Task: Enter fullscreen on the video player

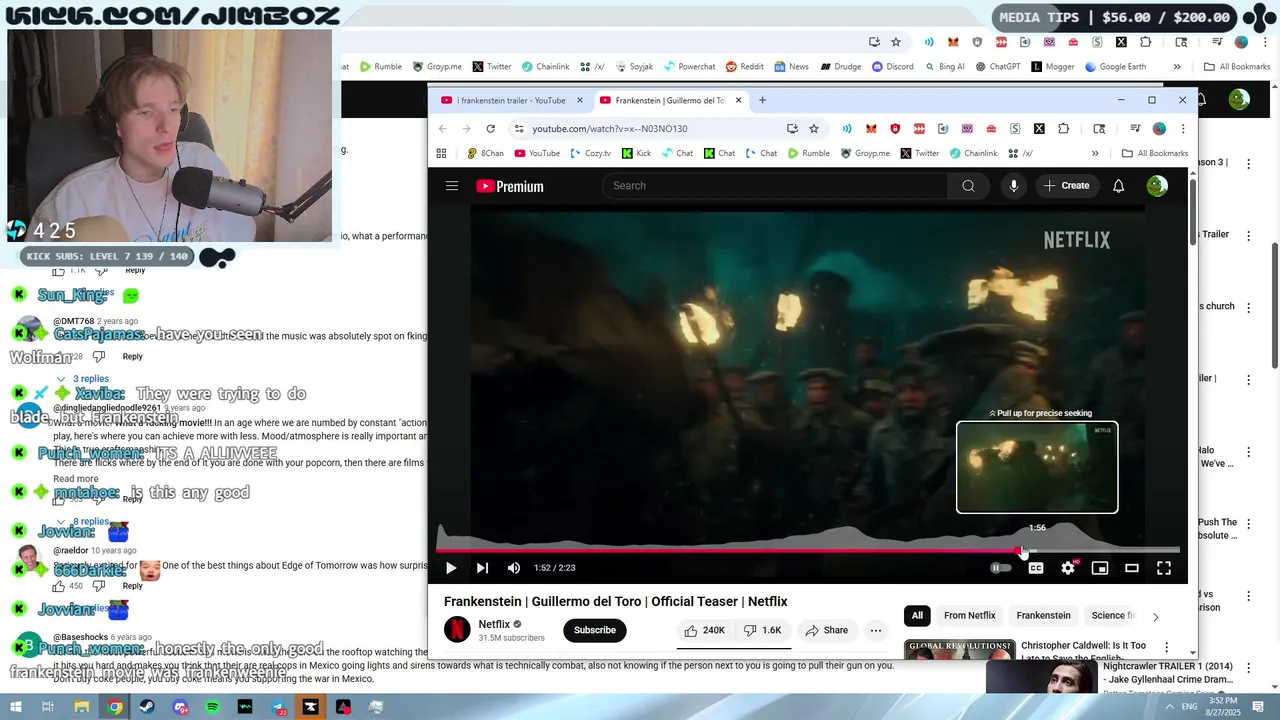Action: [1164, 568]
